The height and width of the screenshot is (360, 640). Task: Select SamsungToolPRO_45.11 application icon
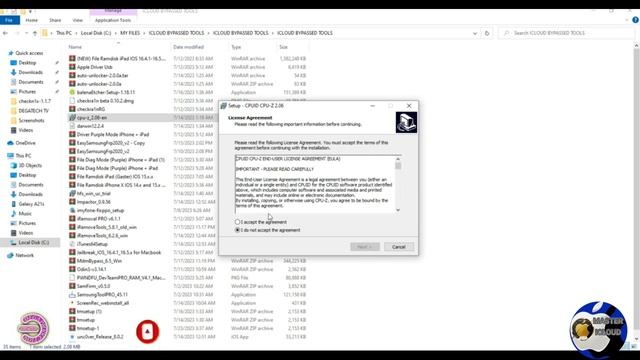click(72, 295)
